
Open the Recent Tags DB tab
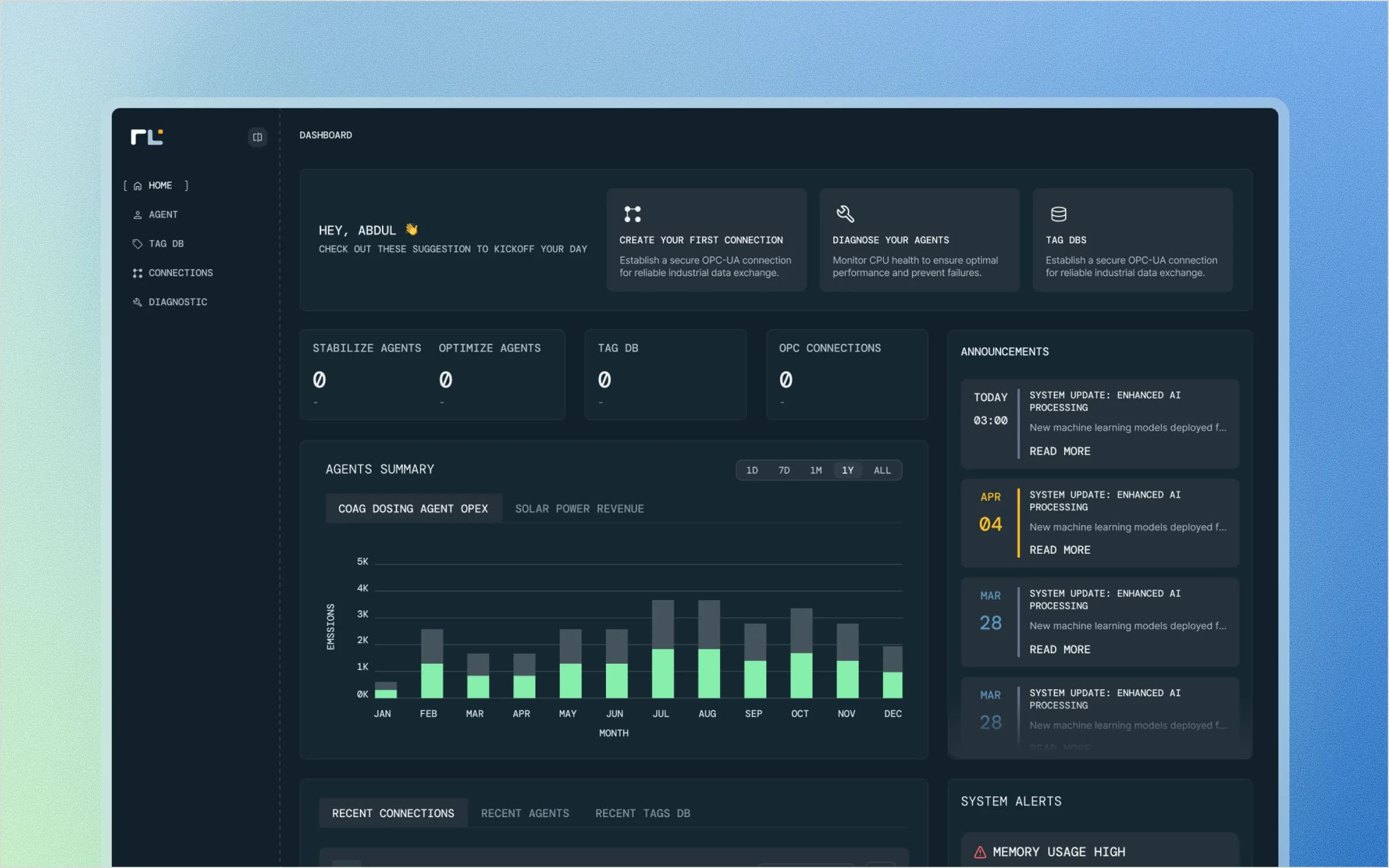click(642, 813)
